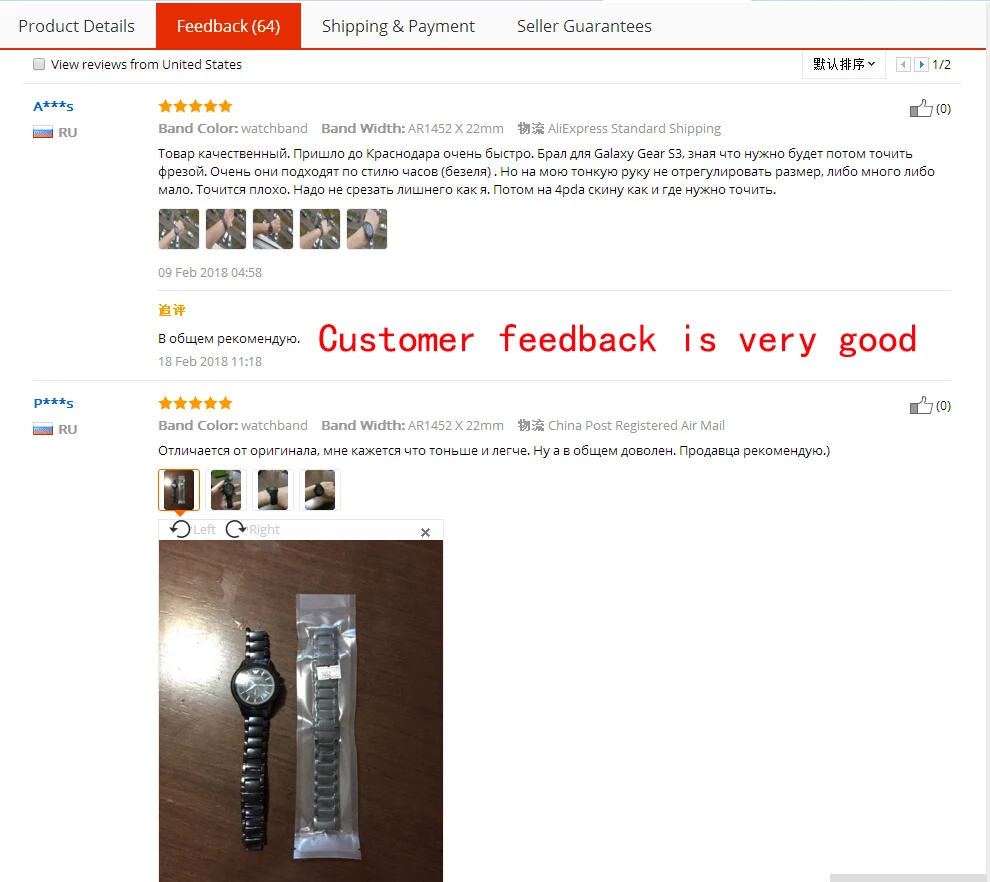Viewport: 990px width, 882px height.
Task: Select the Feedback (64) tab
Action: 229,26
